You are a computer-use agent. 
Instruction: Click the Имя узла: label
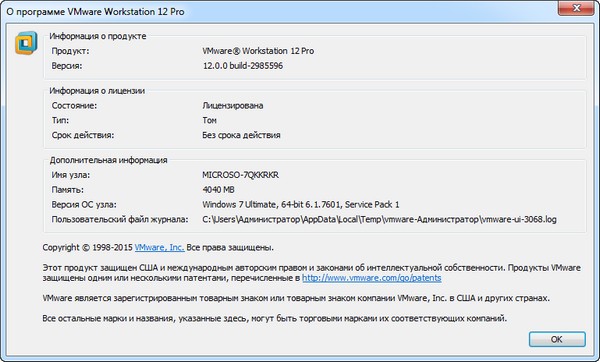71,175
